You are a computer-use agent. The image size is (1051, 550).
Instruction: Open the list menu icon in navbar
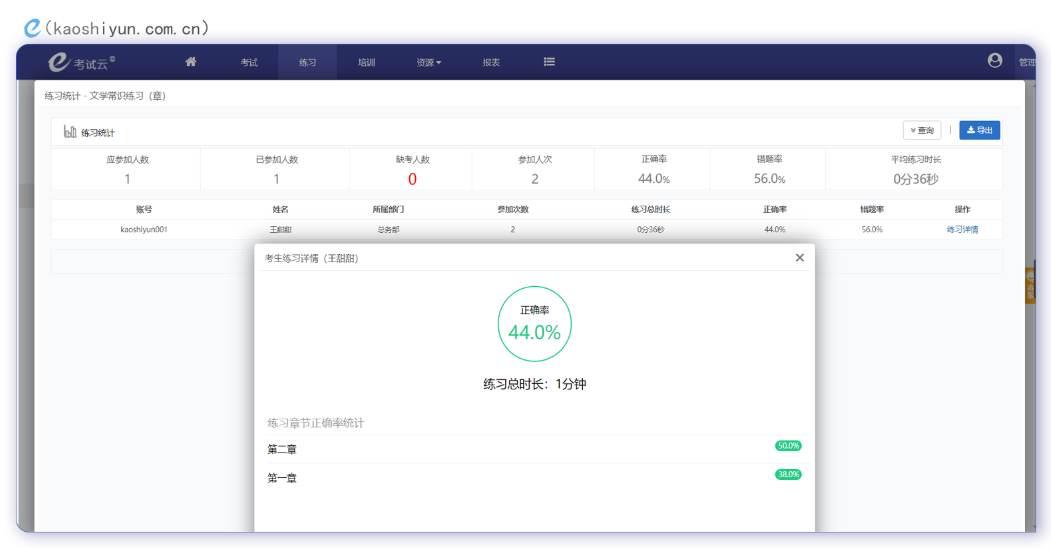pos(549,62)
